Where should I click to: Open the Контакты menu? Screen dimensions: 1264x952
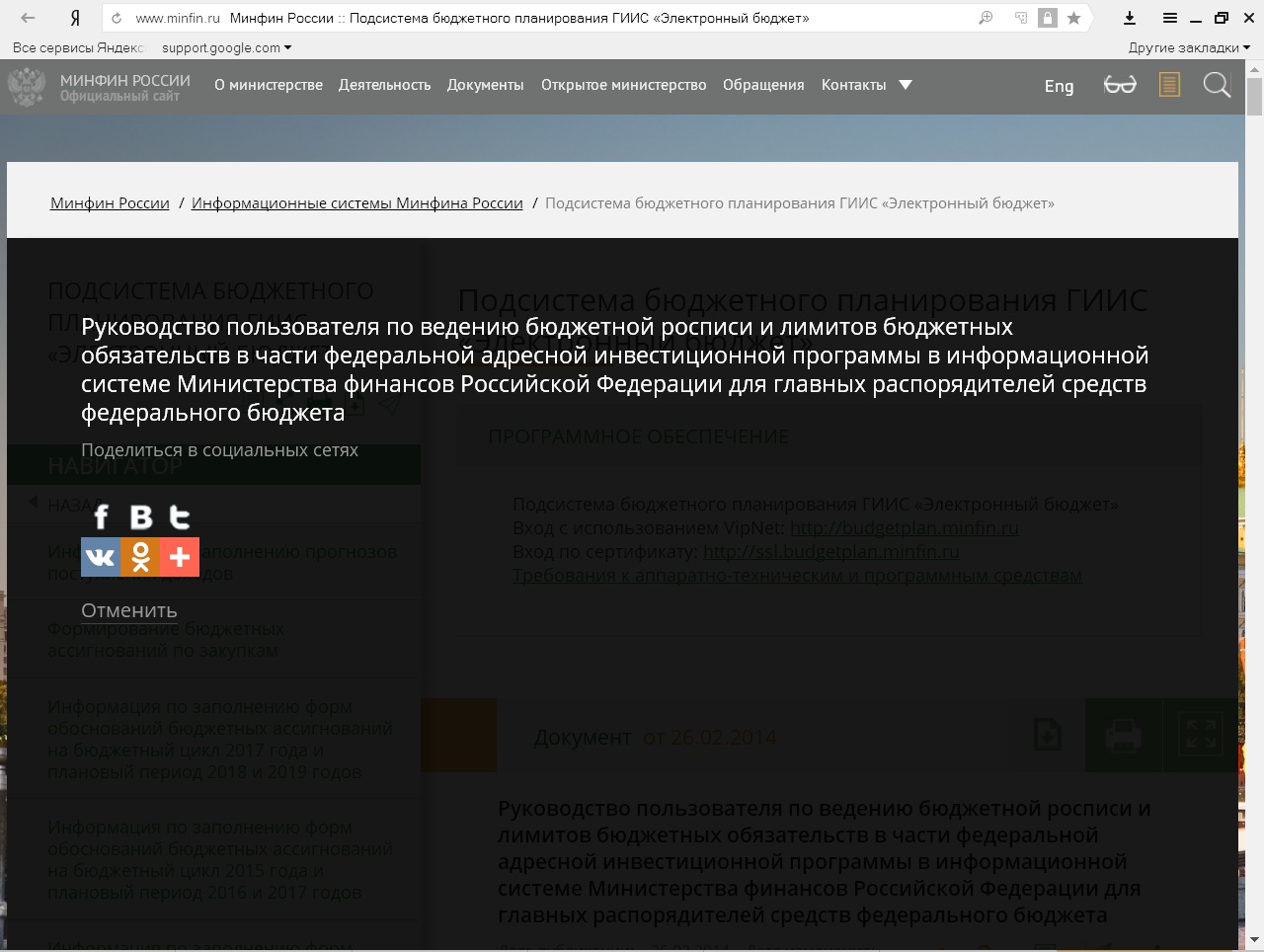[x=853, y=85]
